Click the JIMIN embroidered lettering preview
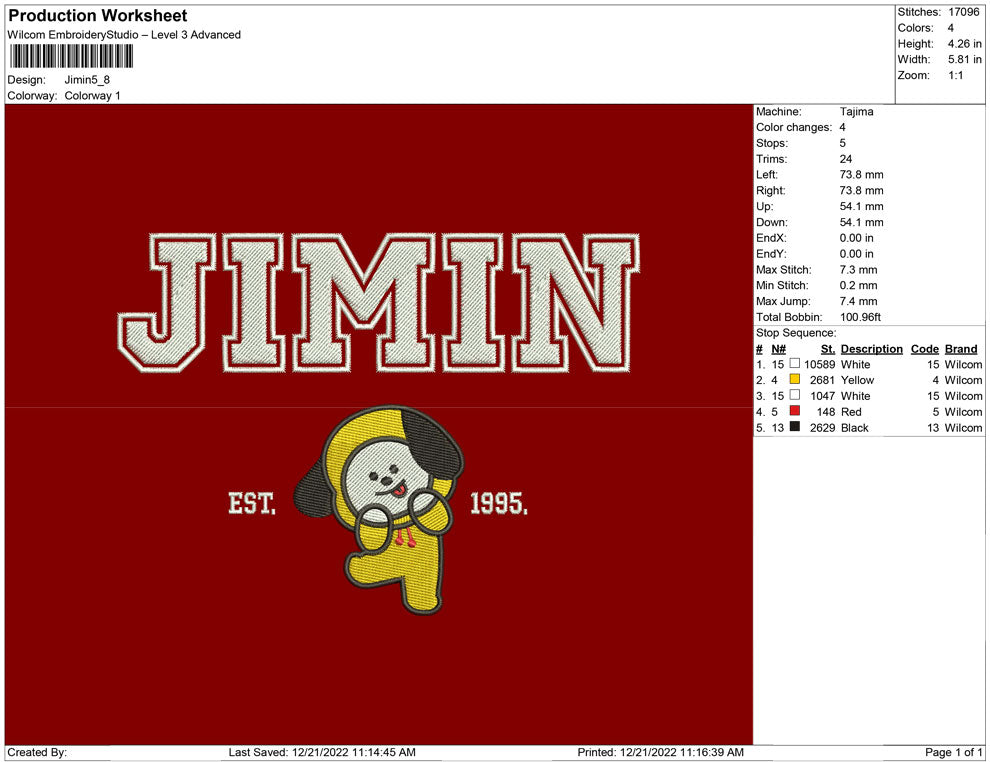Image resolution: width=990 pixels, height=762 pixels. pyautogui.click(x=379, y=302)
